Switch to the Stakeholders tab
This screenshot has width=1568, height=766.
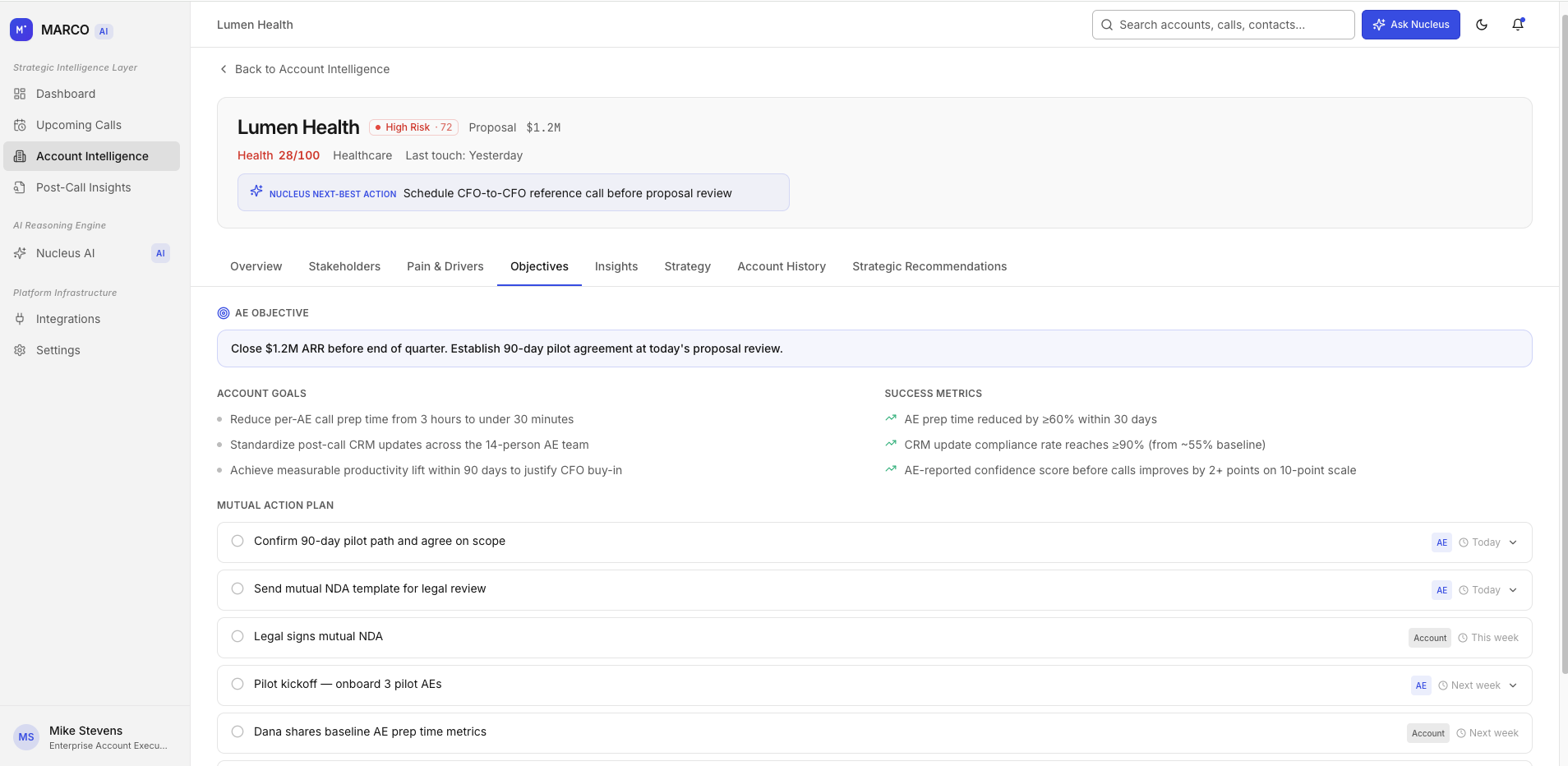coord(344,266)
